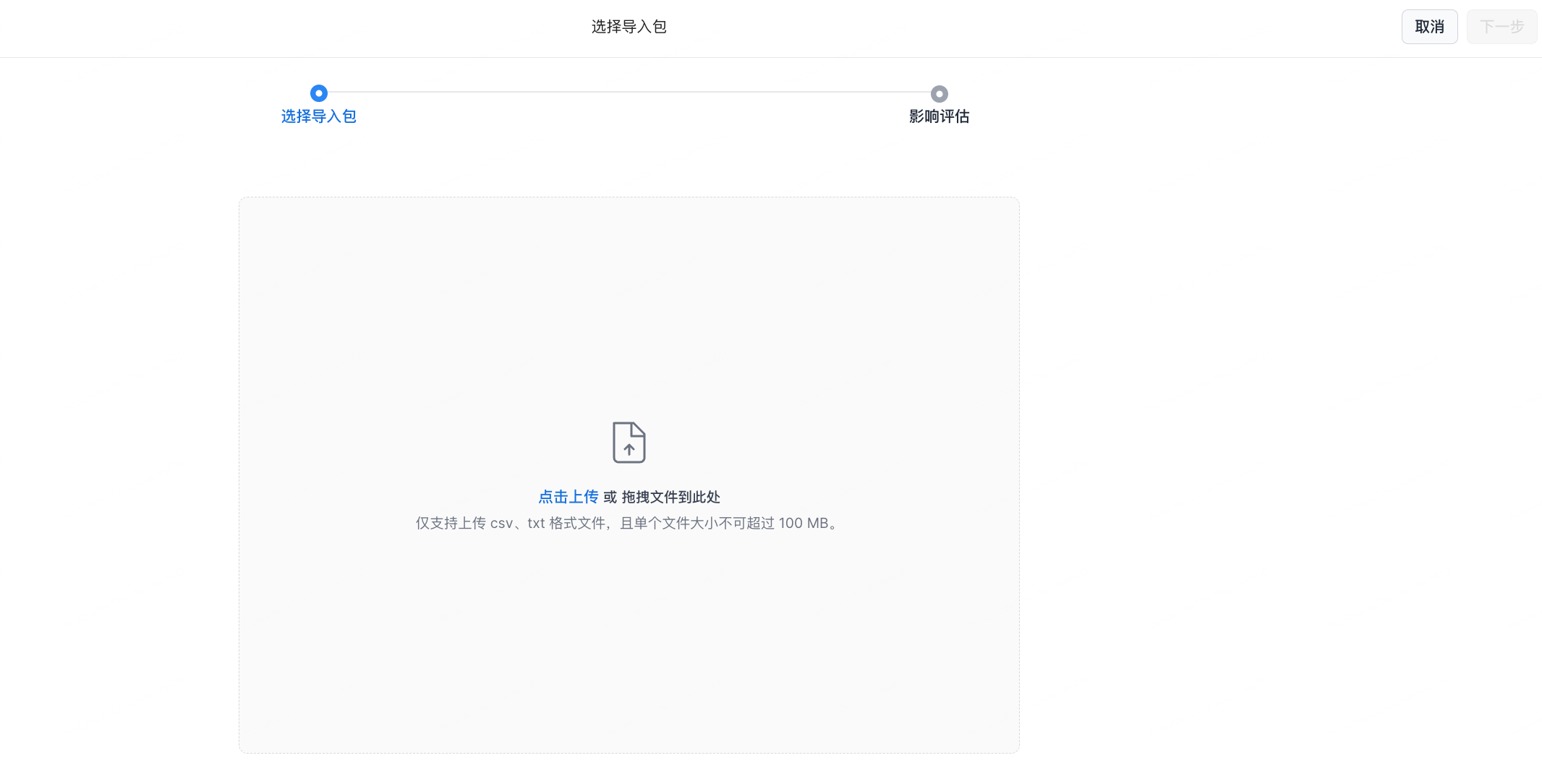The width and height of the screenshot is (1542, 784).
Task: Click the 选择导入包 page title in header
Action: tap(629, 27)
